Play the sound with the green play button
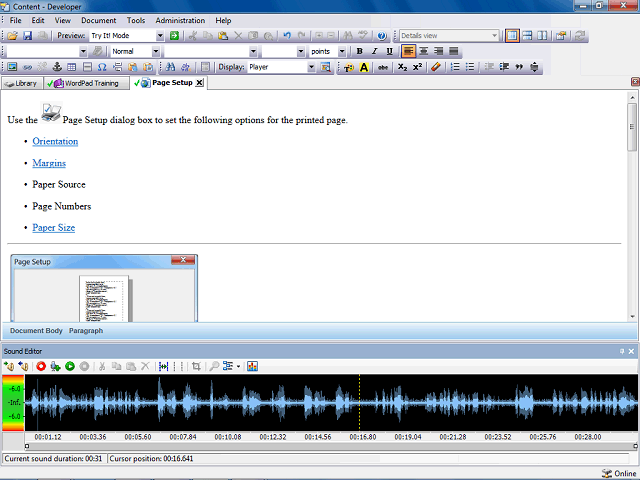 point(70,366)
